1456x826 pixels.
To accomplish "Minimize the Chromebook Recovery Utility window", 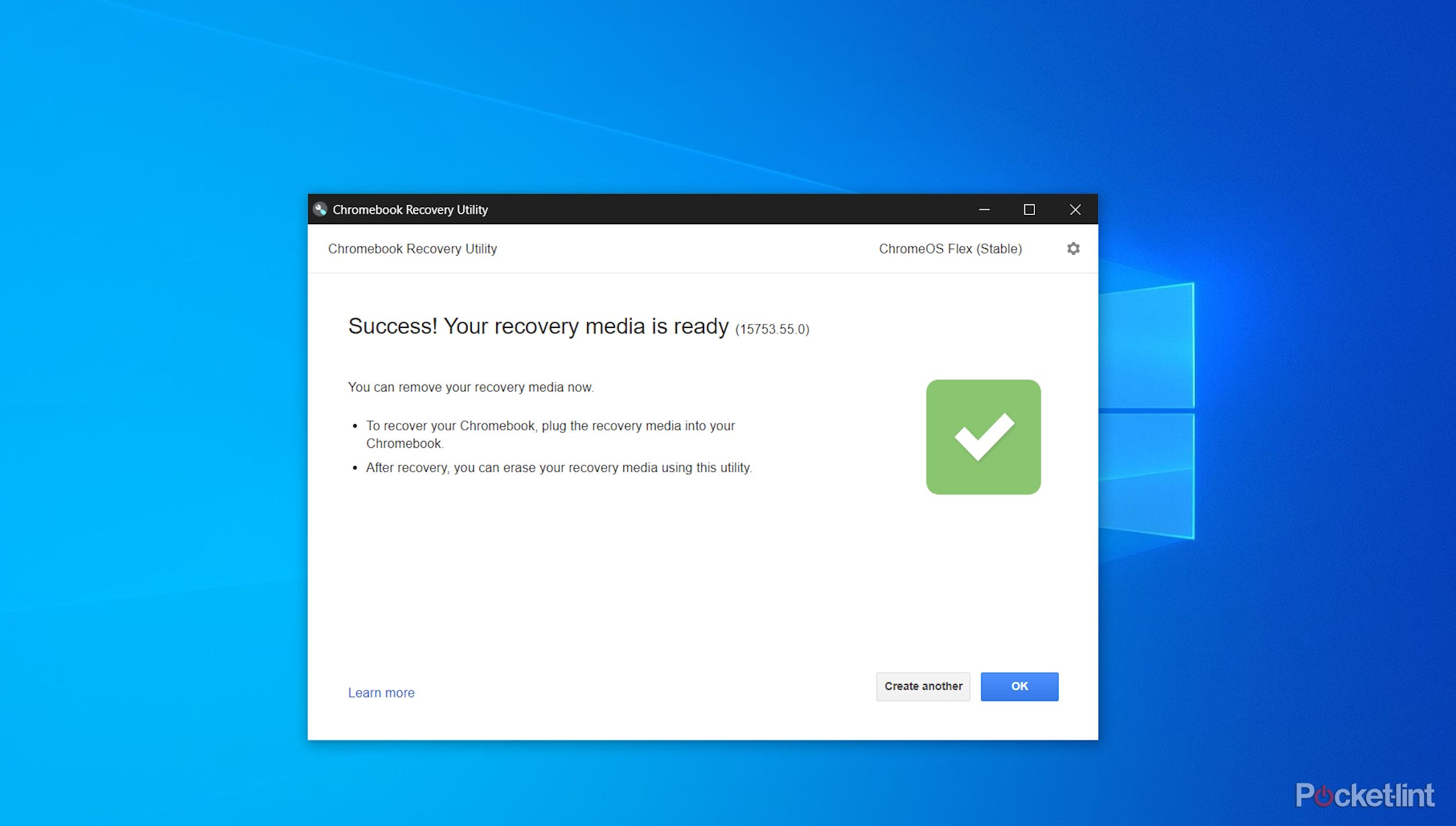I will [984, 209].
